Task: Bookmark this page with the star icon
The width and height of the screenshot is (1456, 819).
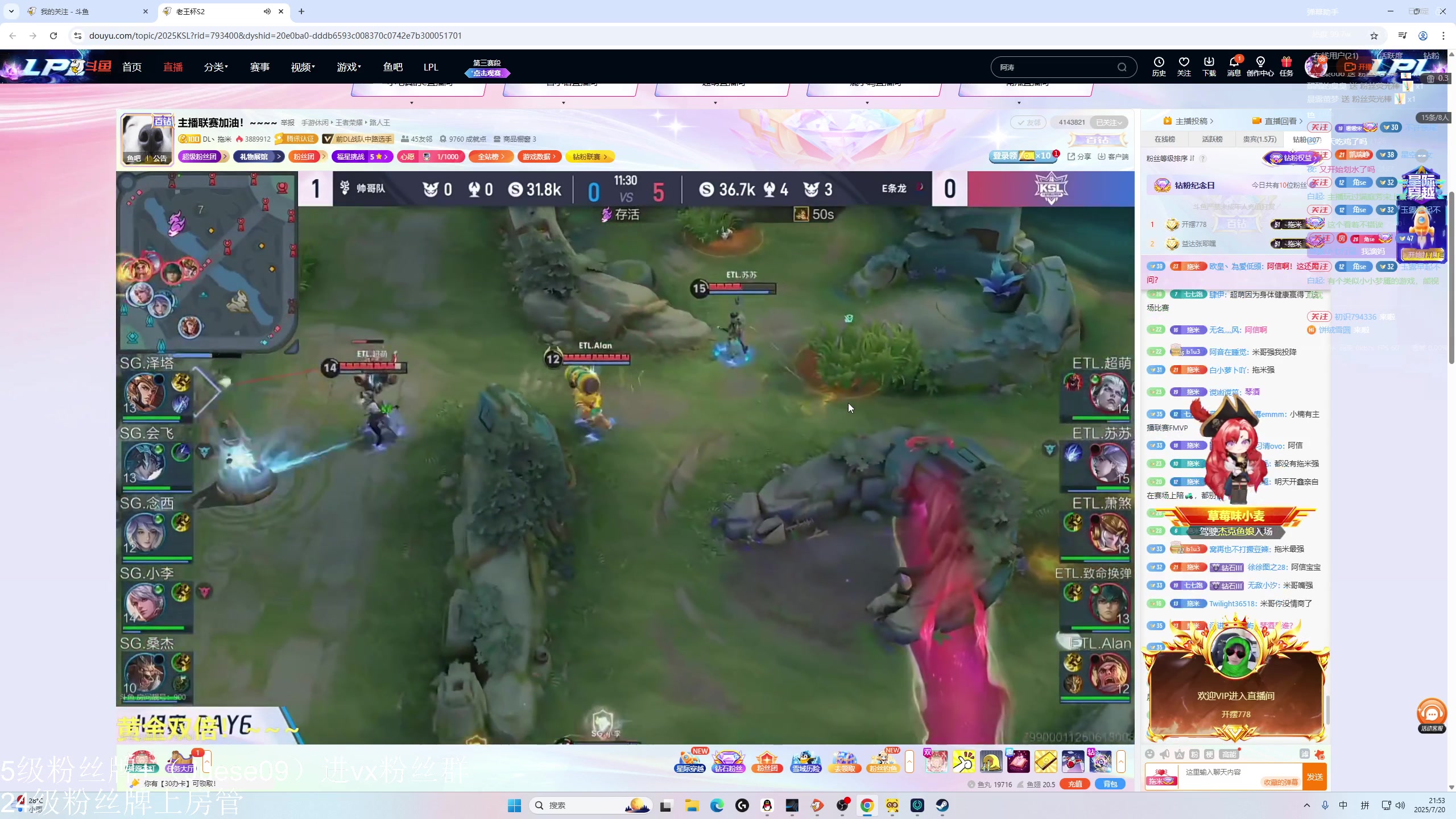Action: click(1374, 36)
